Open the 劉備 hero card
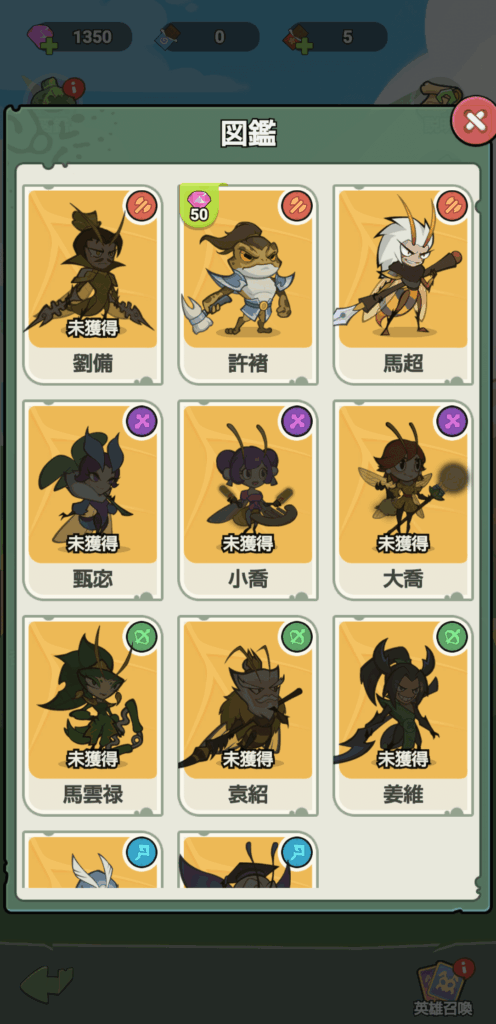496x1024 pixels. click(93, 285)
